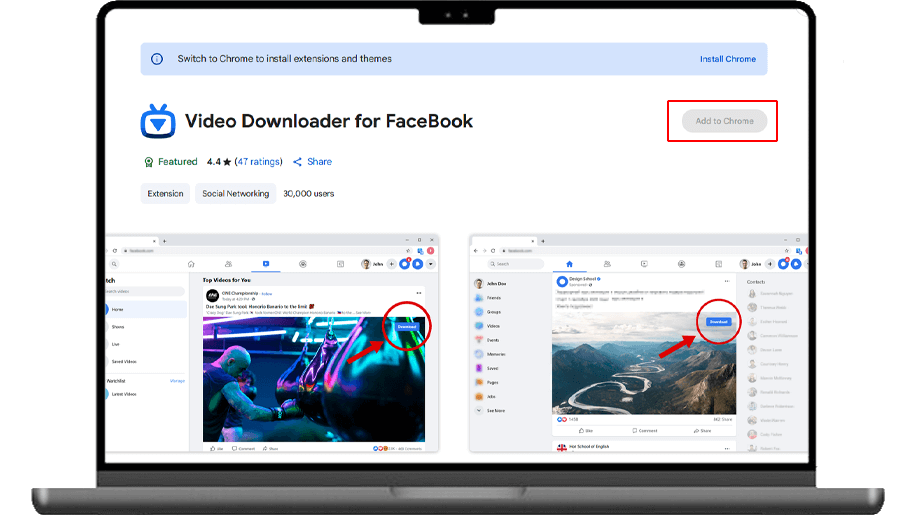Click the Add to Chrome button
This screenshot has height=515, width=900.
[x=724, y=121]
